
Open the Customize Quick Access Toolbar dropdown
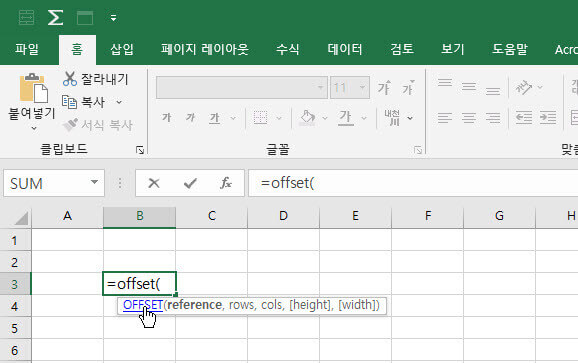pos(114,18)
